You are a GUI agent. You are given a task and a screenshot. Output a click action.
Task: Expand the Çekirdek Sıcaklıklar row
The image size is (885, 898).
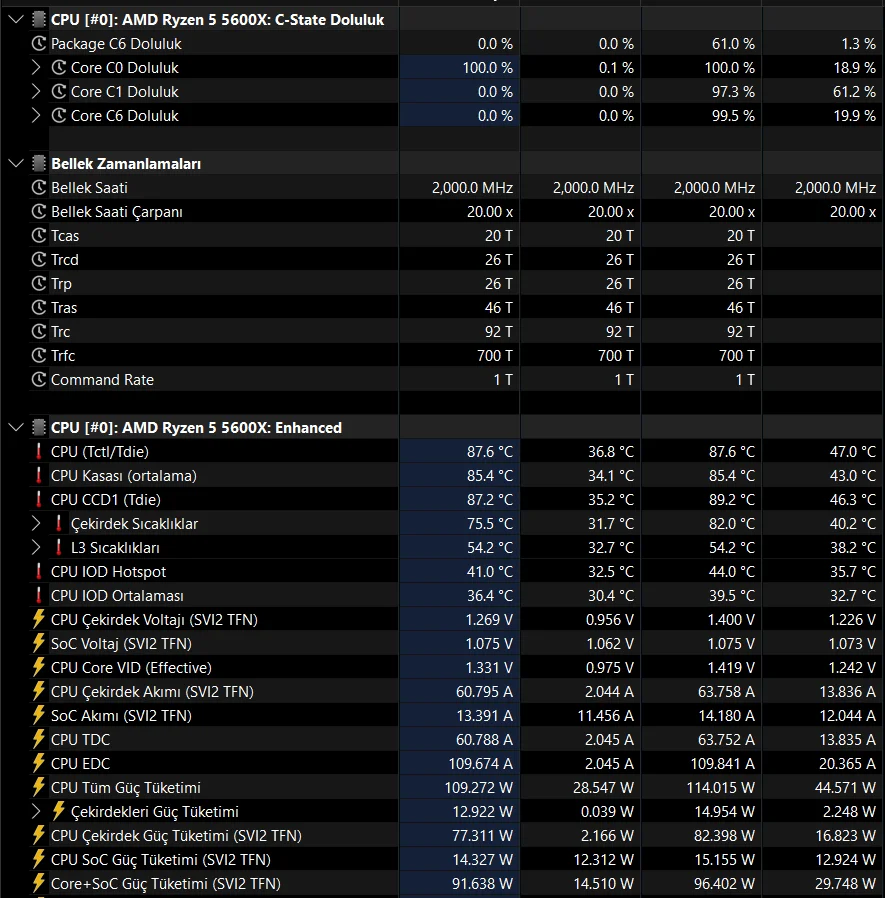[36, 523]
